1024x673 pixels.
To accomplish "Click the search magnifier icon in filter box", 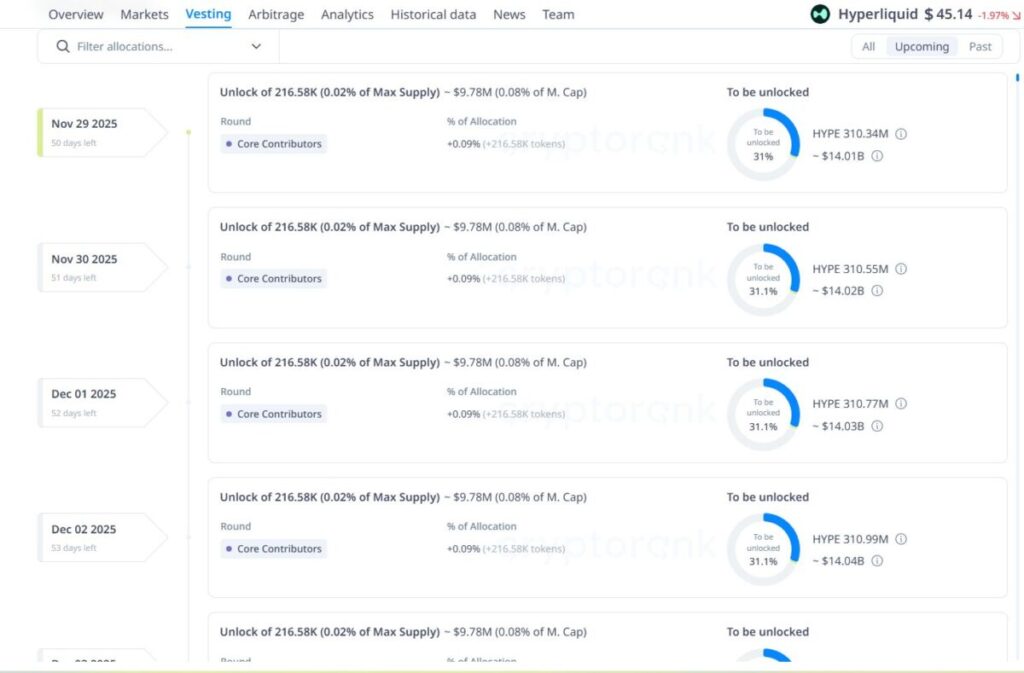I will click(x=63, y=47).
